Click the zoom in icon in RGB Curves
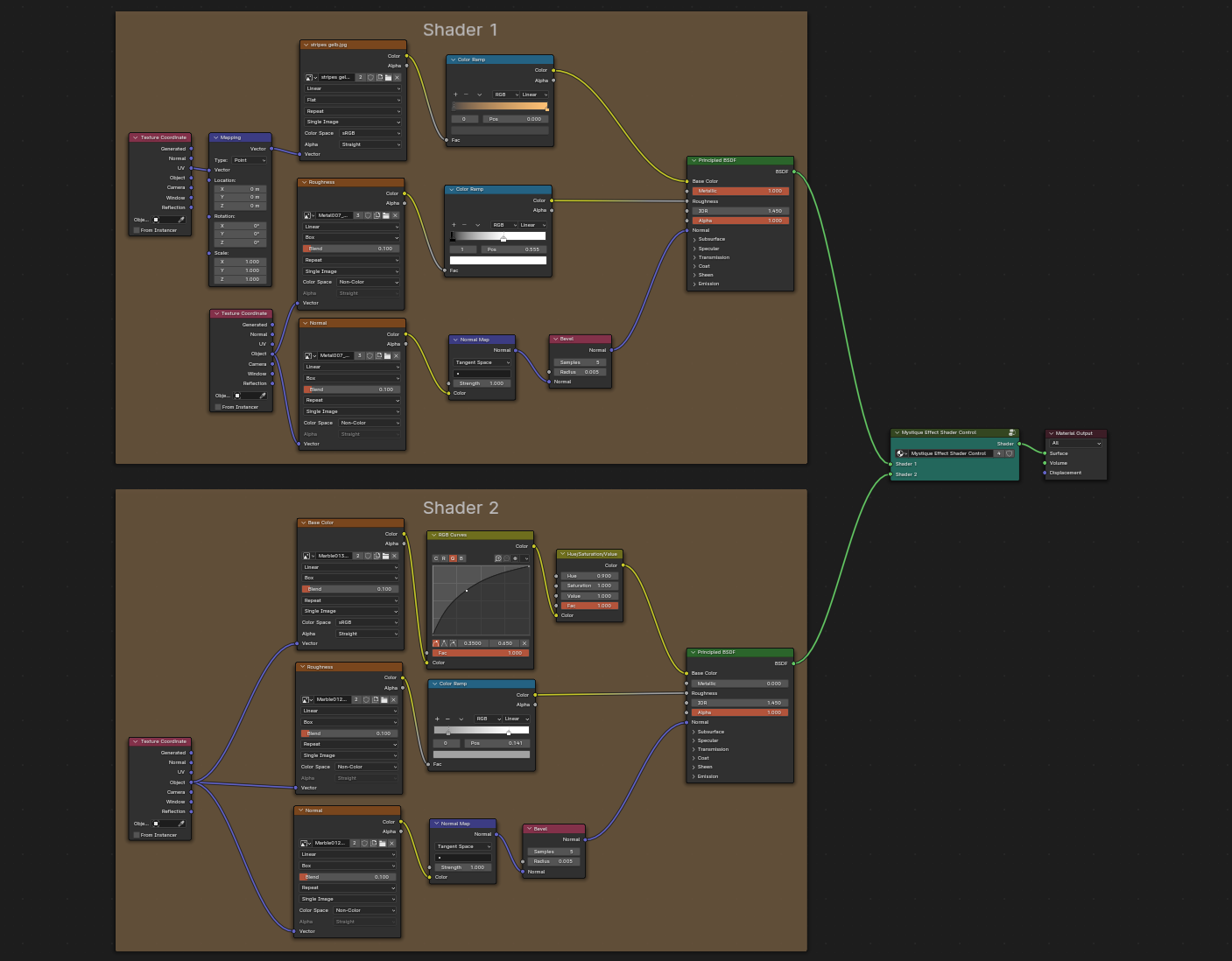1232x961 pixels. pos(498,558)
